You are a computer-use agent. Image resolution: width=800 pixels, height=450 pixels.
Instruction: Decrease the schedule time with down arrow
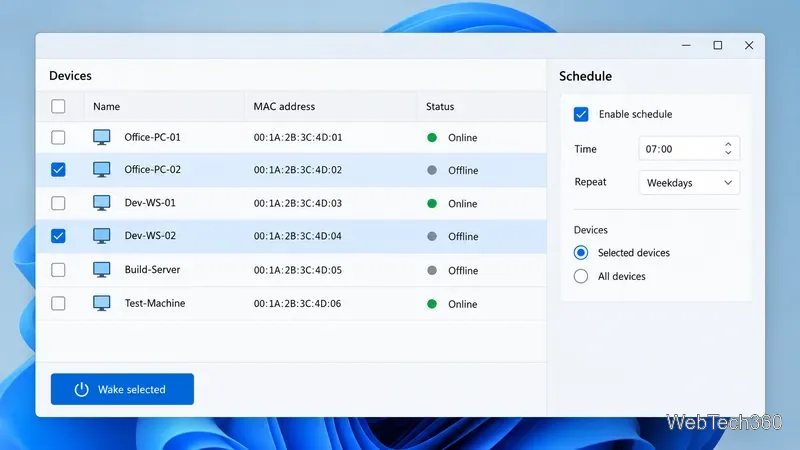pos(728,152)
